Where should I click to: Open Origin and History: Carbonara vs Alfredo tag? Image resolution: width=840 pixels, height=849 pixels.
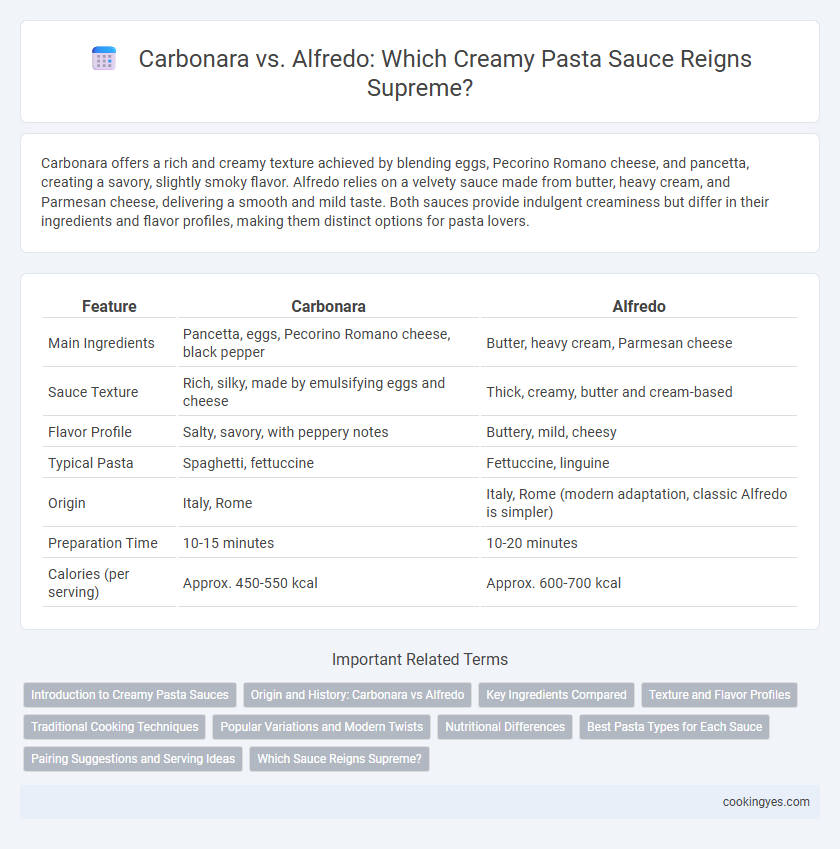coord(357,695)
